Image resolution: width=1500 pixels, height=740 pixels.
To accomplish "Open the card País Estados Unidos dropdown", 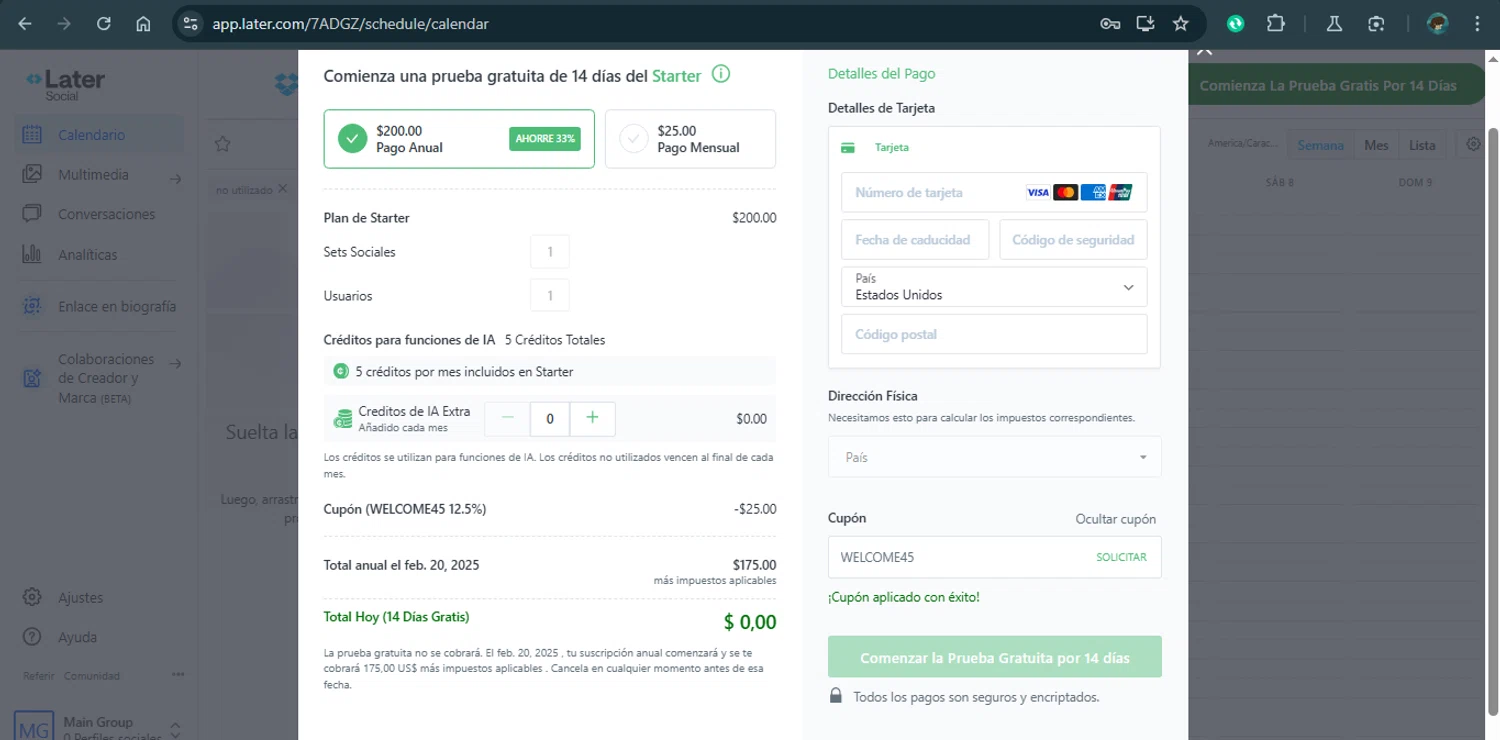I will (994, 287).
